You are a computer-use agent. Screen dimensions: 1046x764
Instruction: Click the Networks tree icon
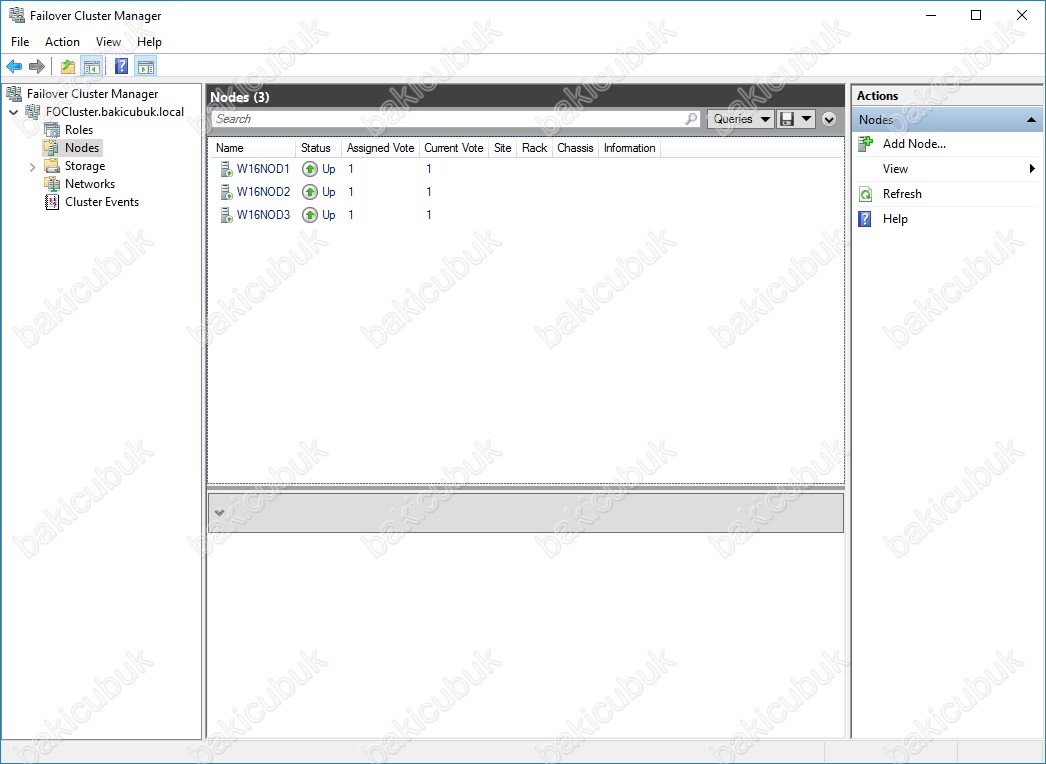[x=51, y=183]
